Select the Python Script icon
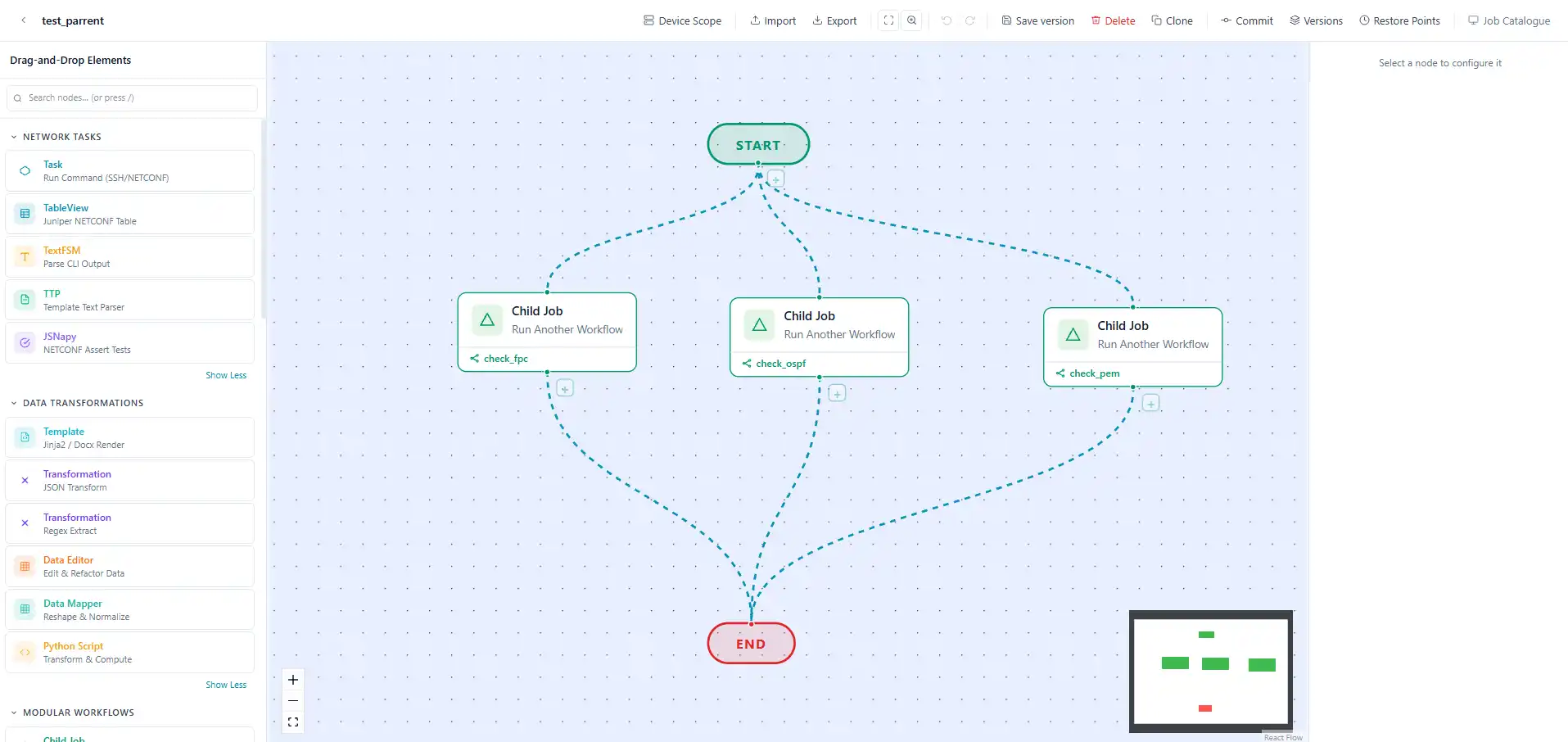The width and height of the screenshot is (1568, 742). click(x=25, y=653)
